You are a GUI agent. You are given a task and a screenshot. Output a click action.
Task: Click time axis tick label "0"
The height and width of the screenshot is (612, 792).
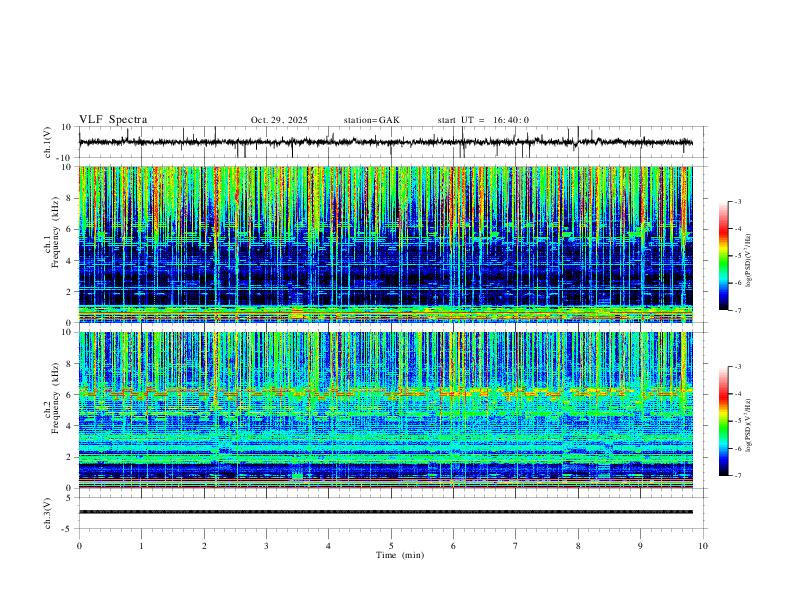pos(79,546)
